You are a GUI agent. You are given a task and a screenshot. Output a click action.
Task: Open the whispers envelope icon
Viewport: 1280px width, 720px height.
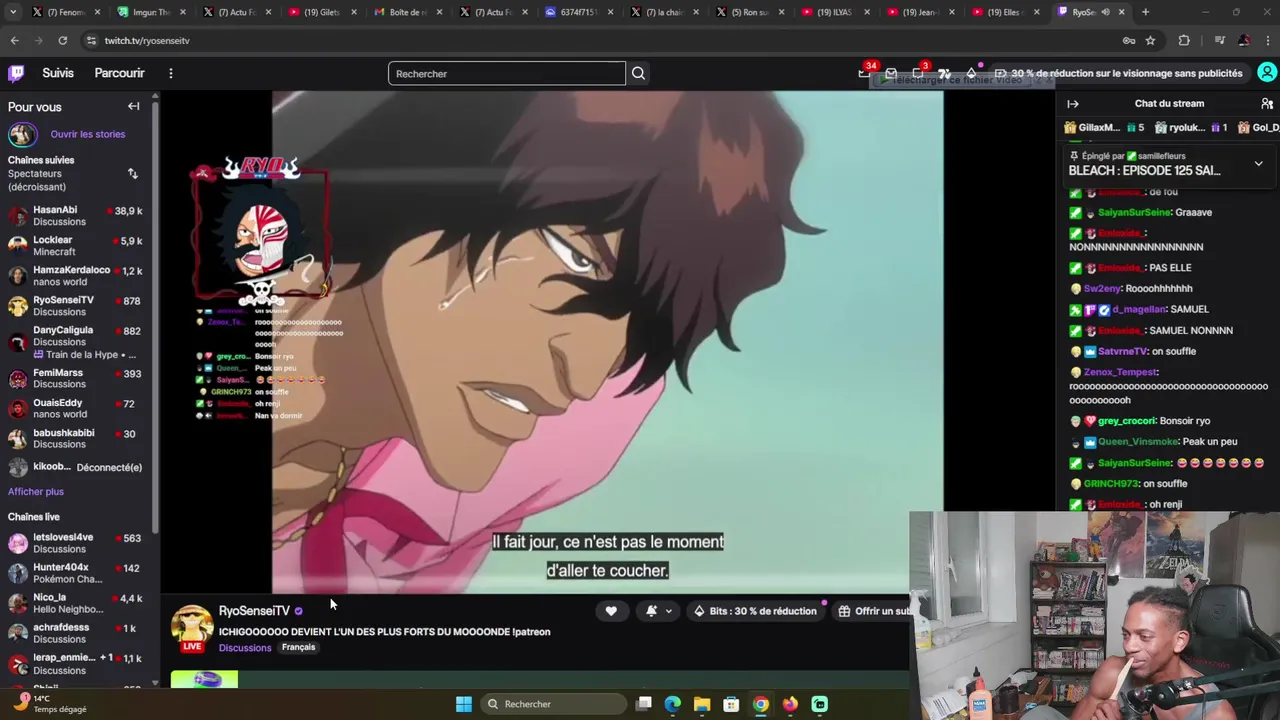coord(891,73)
